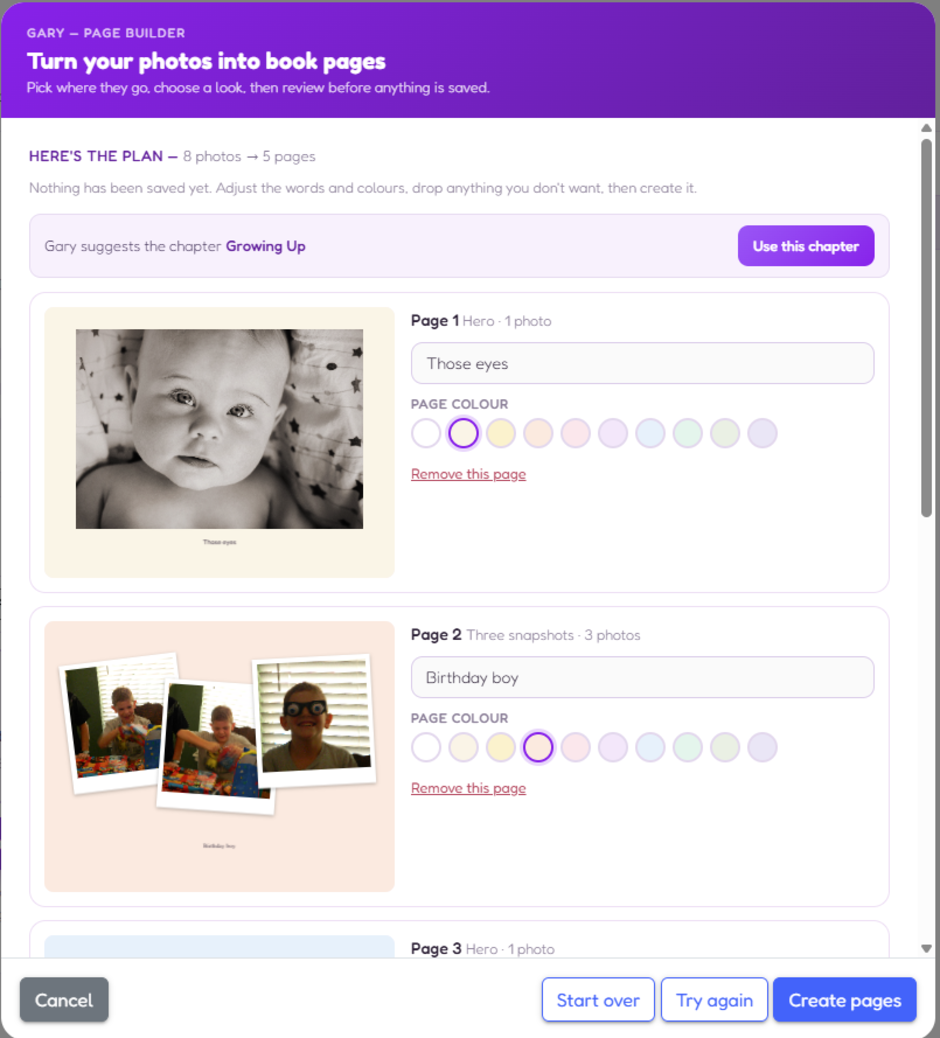
Task: Click the Create pages button
Action: [845, 1000]
